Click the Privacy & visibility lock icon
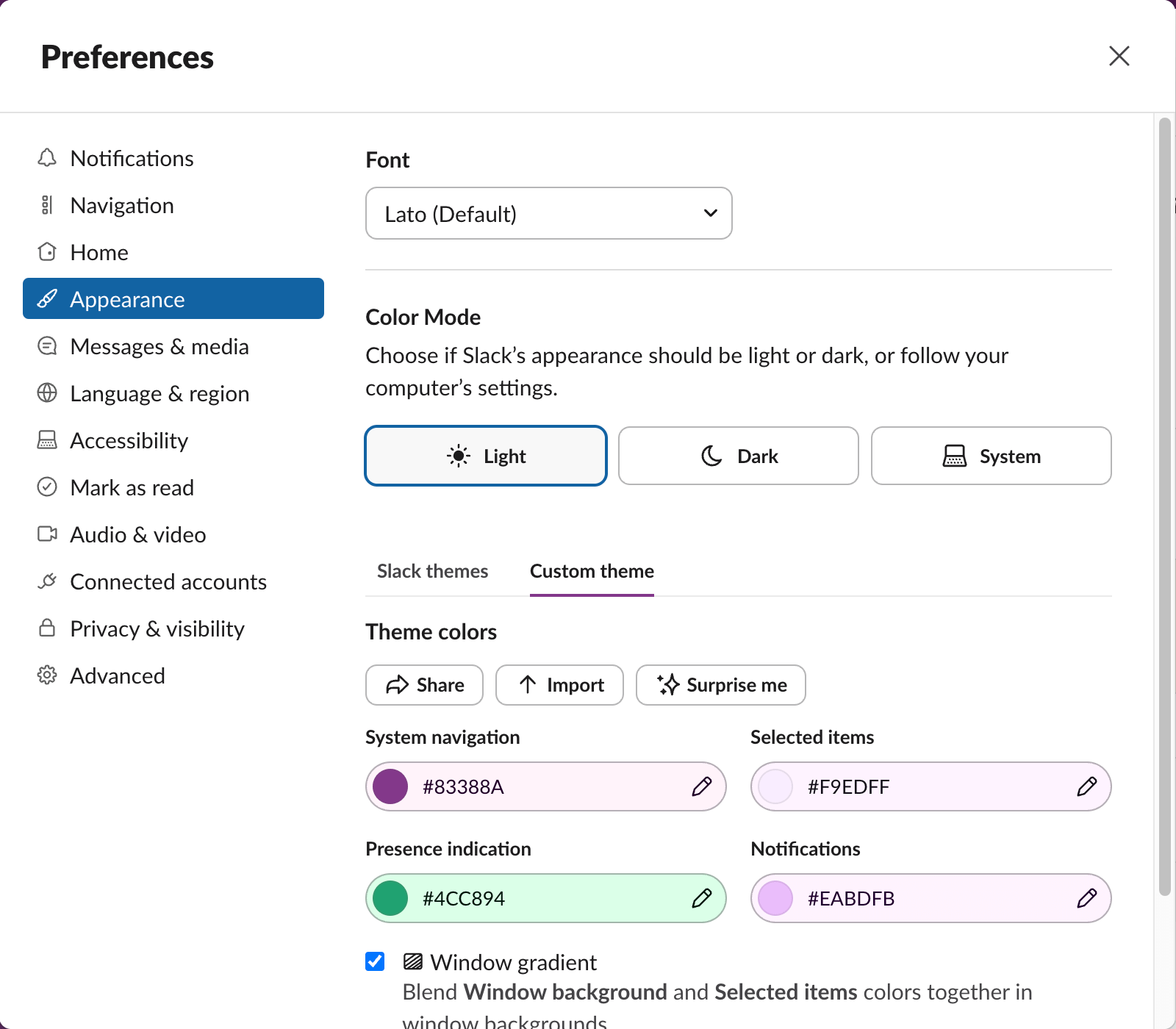 tap(47, 628)
